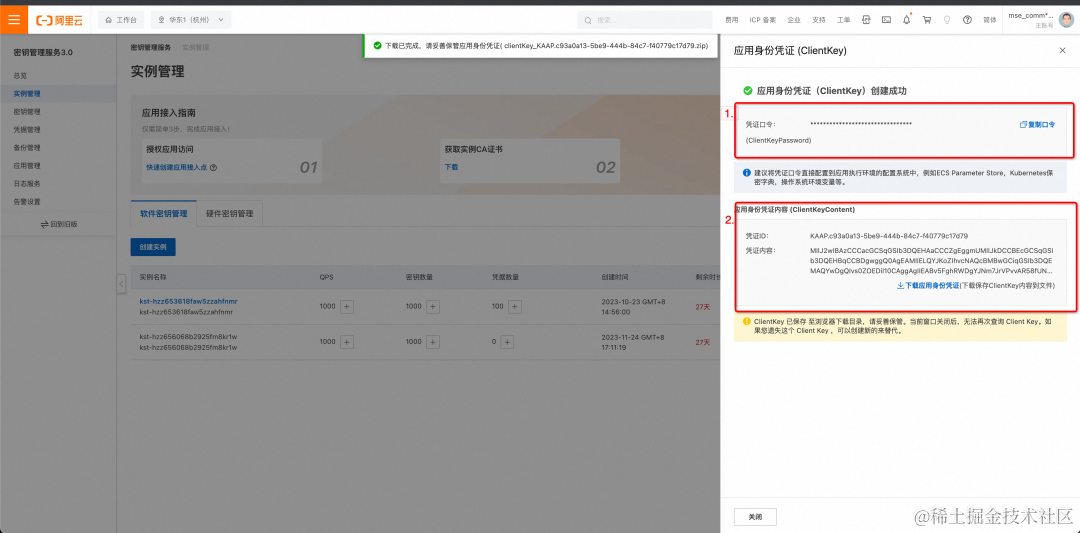Click the 关闭 button
1080x533 pixels.
(x=756, y=516)
